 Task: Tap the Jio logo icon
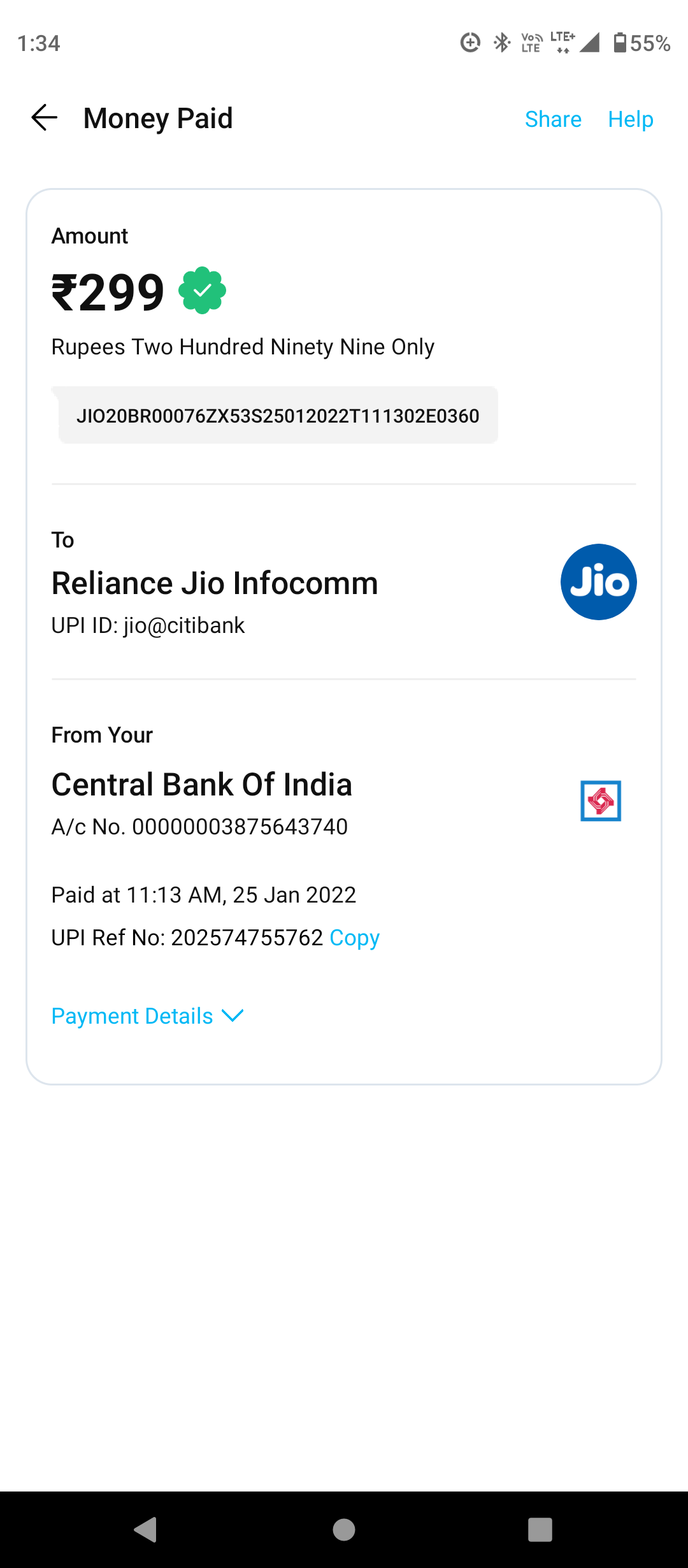(x=598, y=582)
